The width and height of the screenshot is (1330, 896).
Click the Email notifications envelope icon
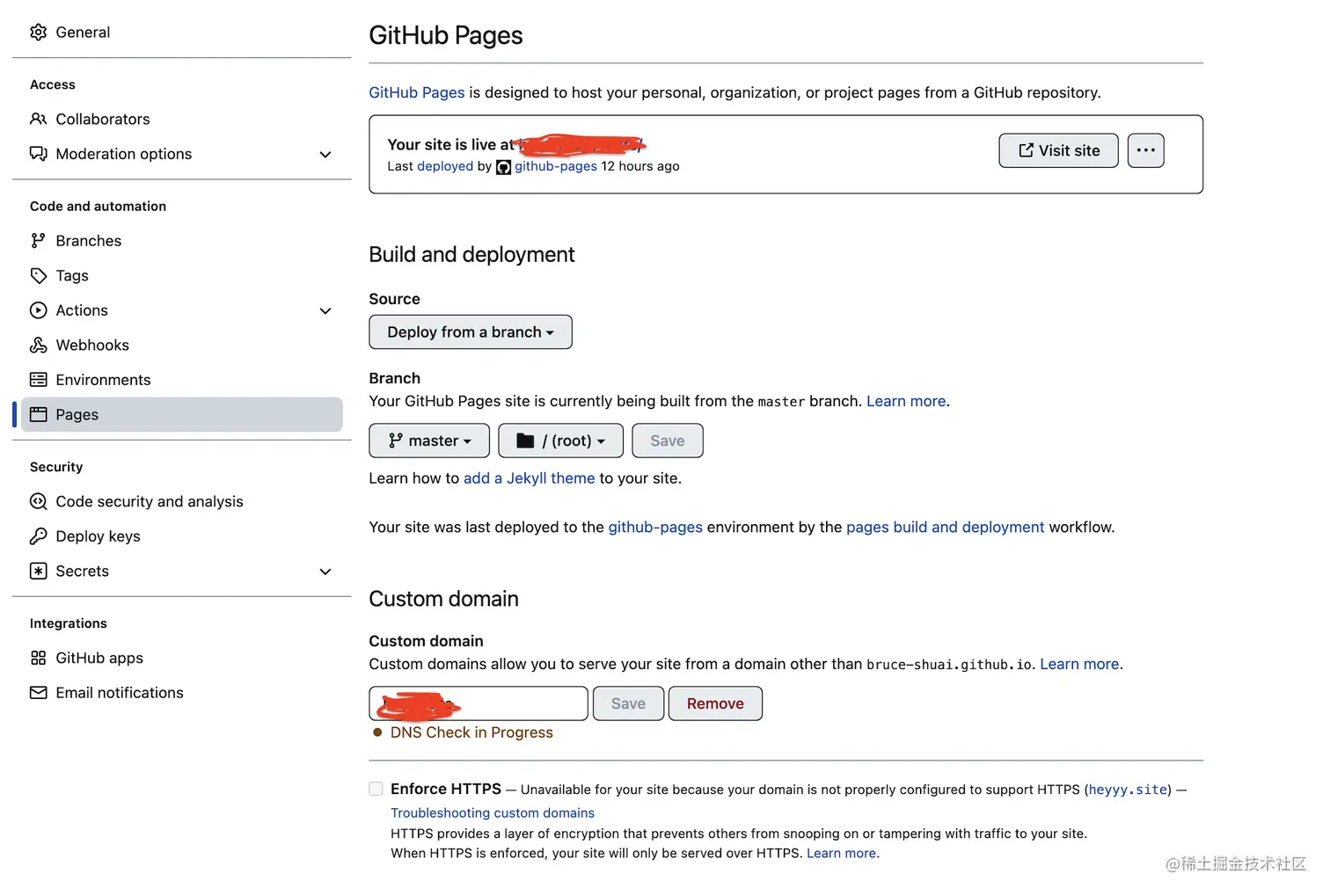point(38,693)
